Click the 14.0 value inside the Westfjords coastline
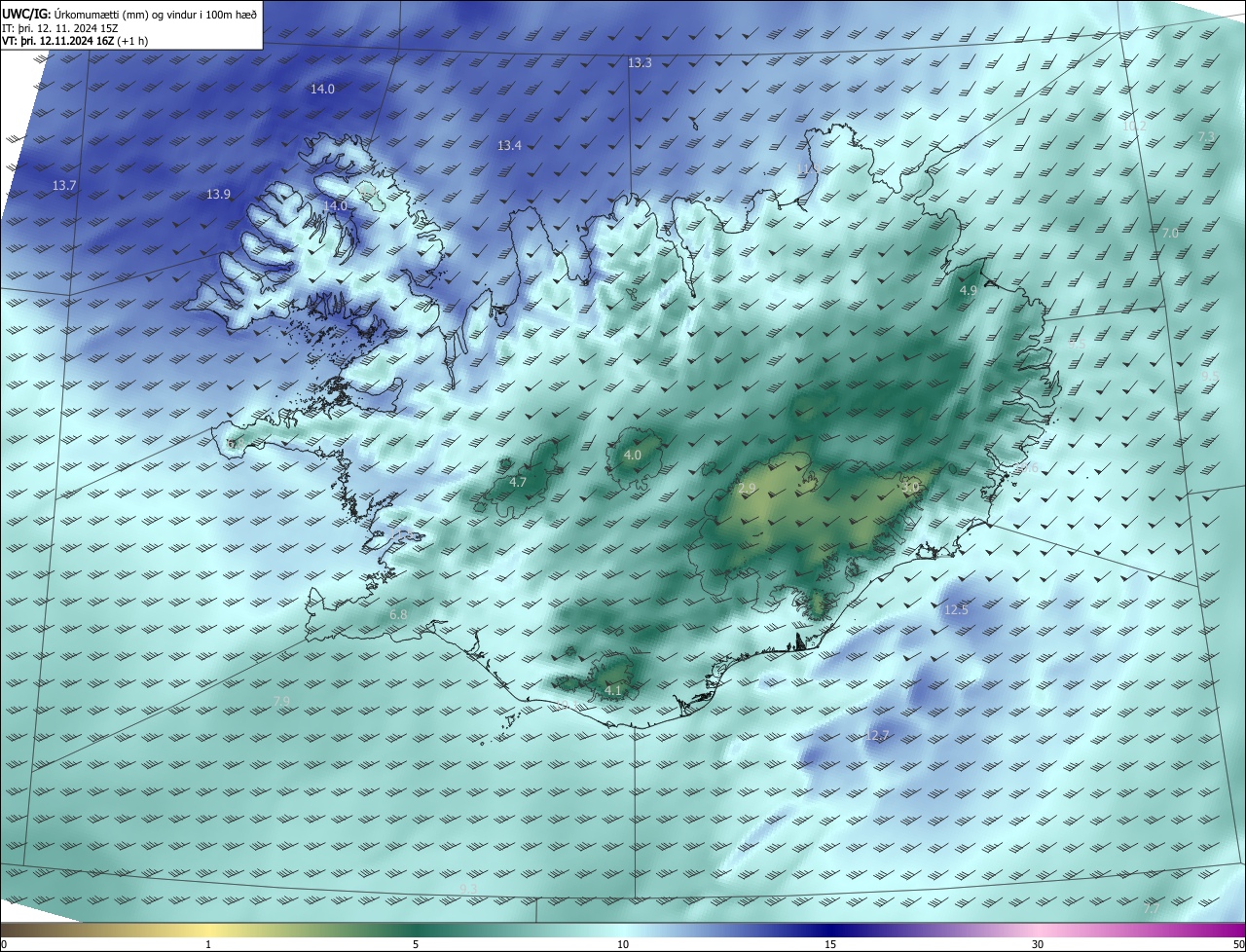Viewport: 1246px width, 952px height. pyautogui.click(x=335, y=206)
